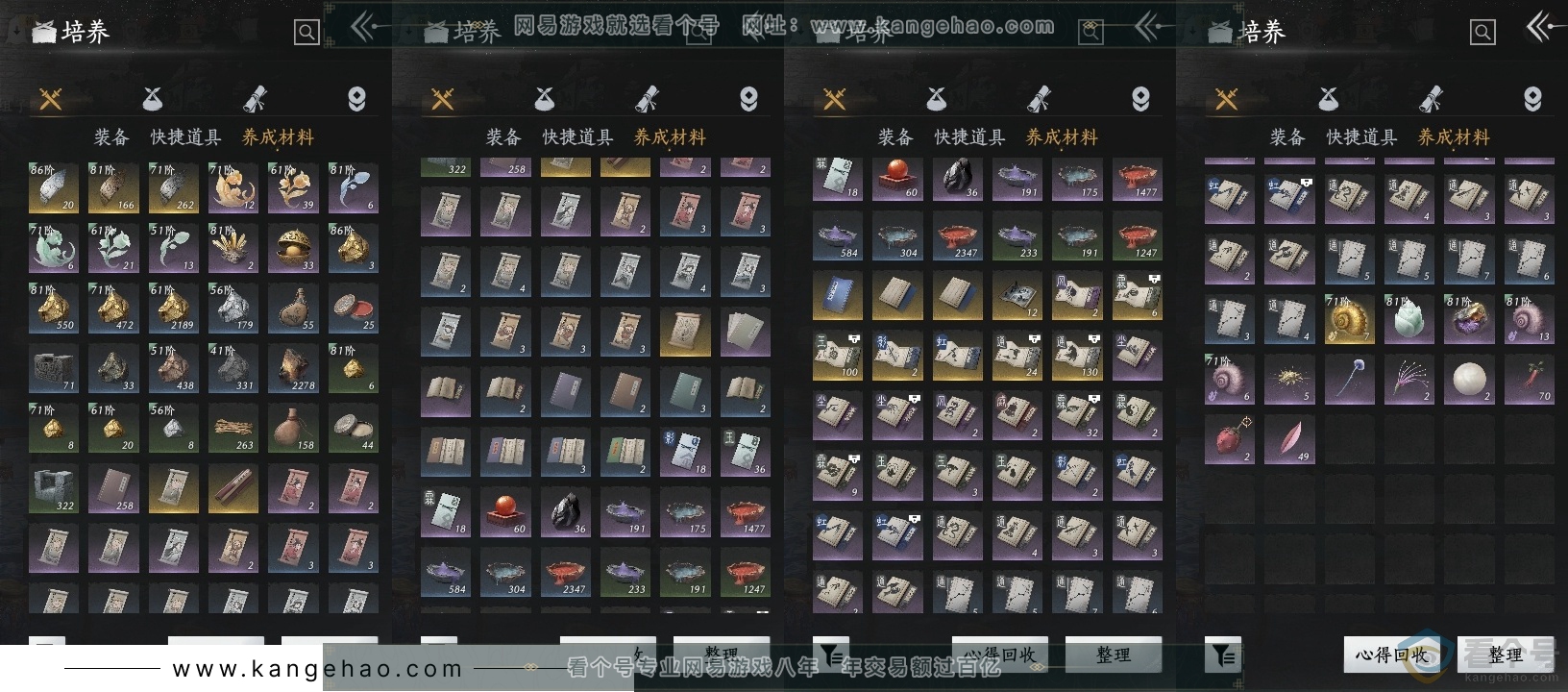This screenshot has width=1568, height=692.
Task: Select coins item with count 44, first panel
Action: pos(353,428)
